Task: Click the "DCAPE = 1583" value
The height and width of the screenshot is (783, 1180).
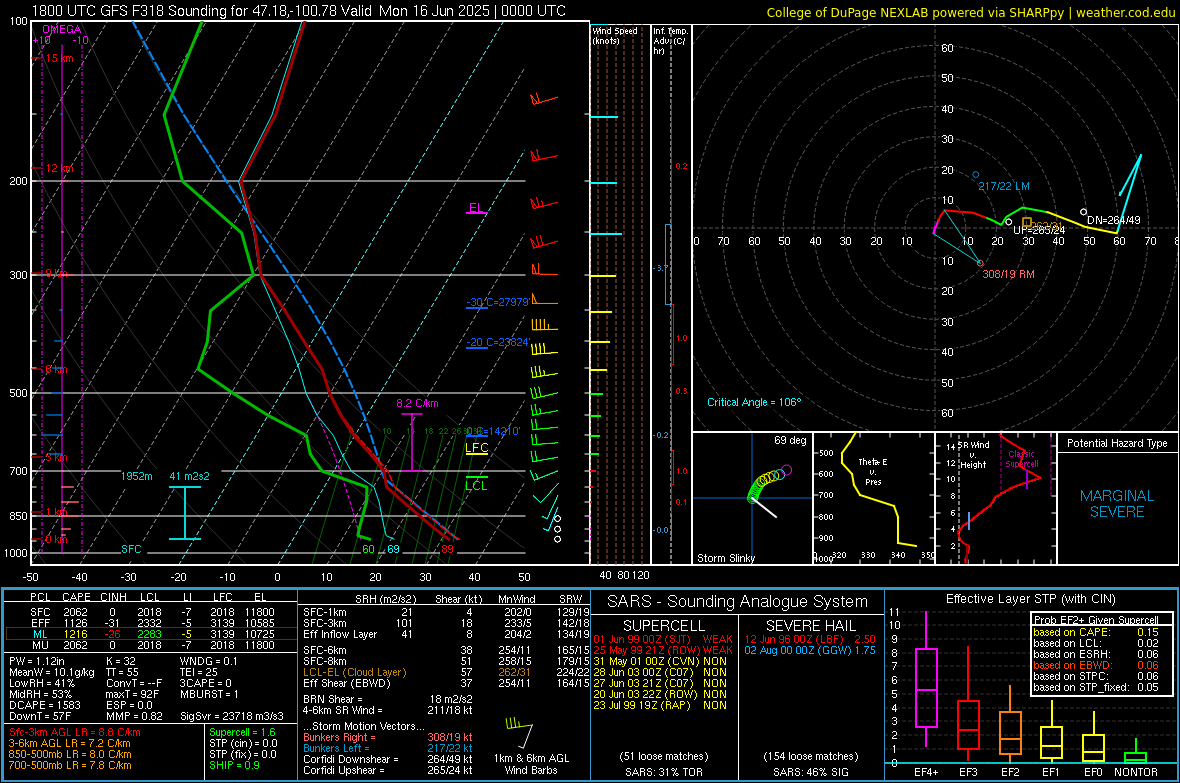Action: (x=42, y=705)
